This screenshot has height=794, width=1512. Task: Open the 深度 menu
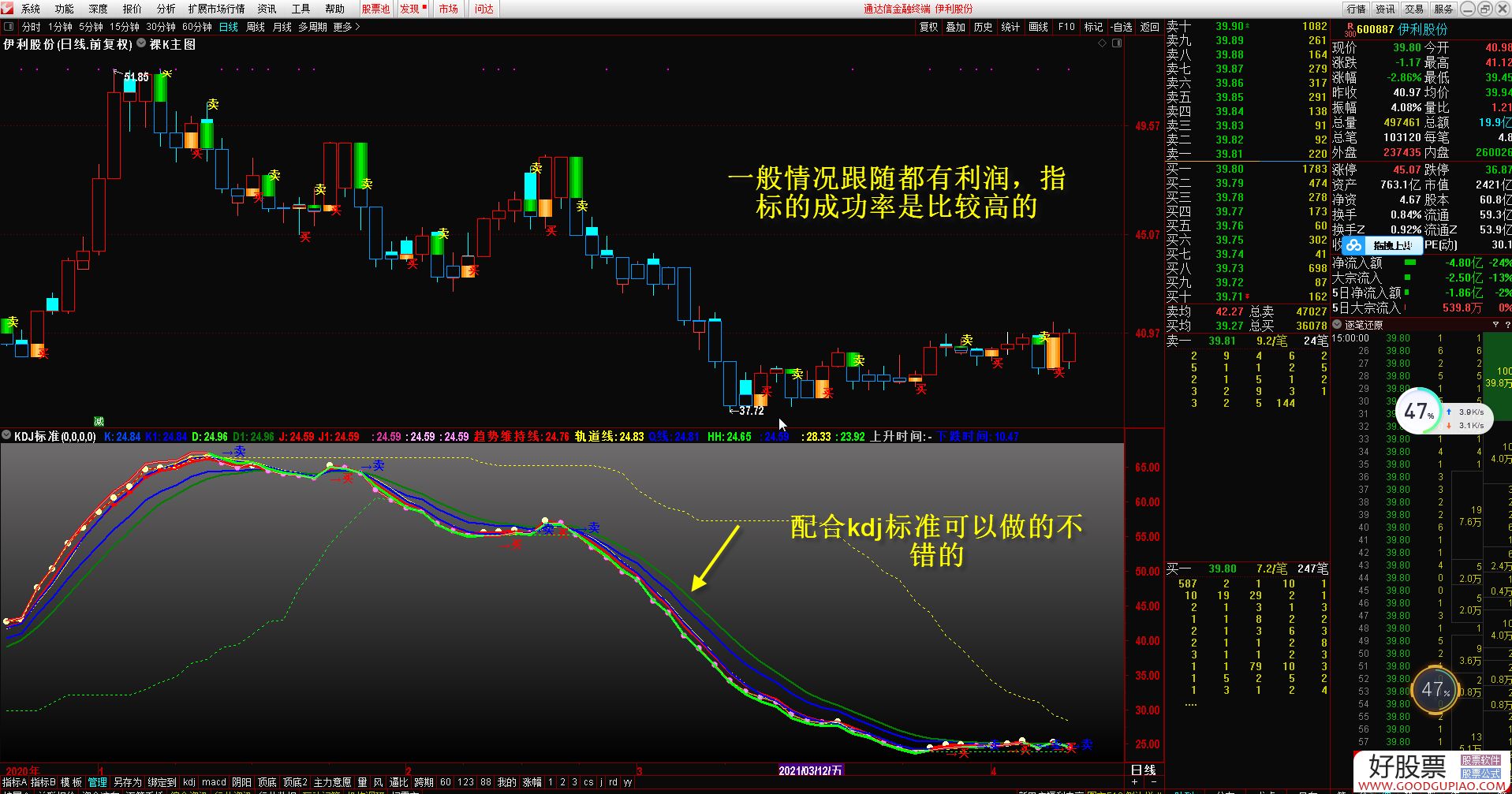99,9
